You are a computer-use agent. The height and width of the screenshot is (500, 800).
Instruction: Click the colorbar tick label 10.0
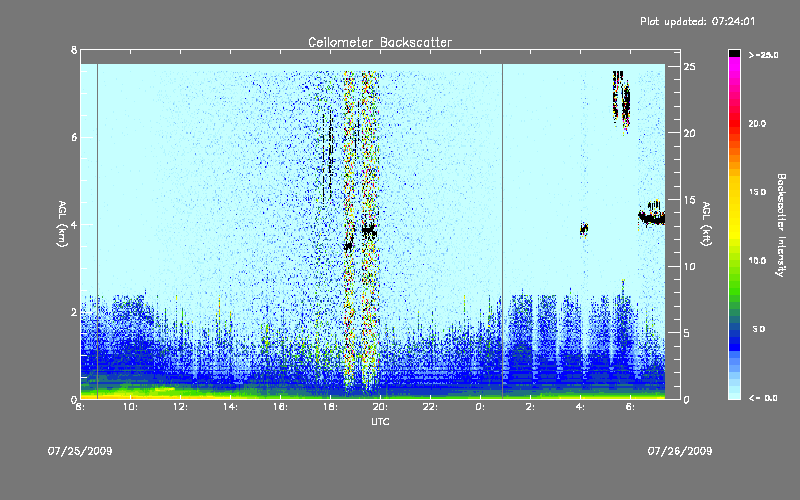757,261
